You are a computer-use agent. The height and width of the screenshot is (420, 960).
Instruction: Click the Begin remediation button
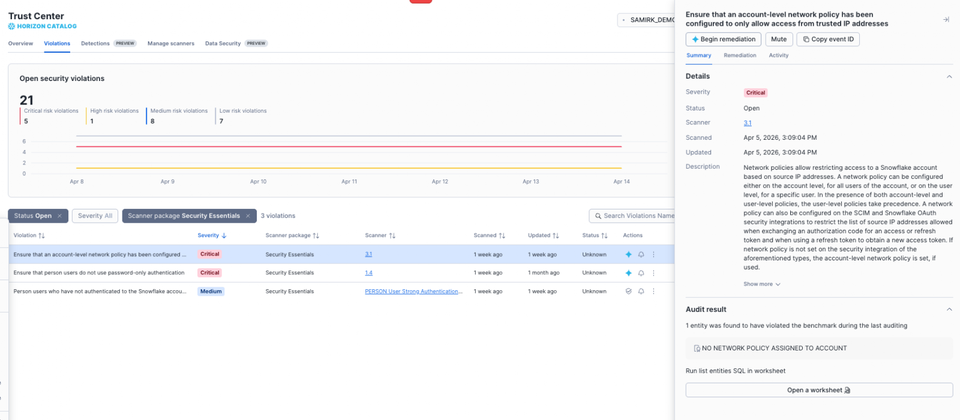click(724, 39)
